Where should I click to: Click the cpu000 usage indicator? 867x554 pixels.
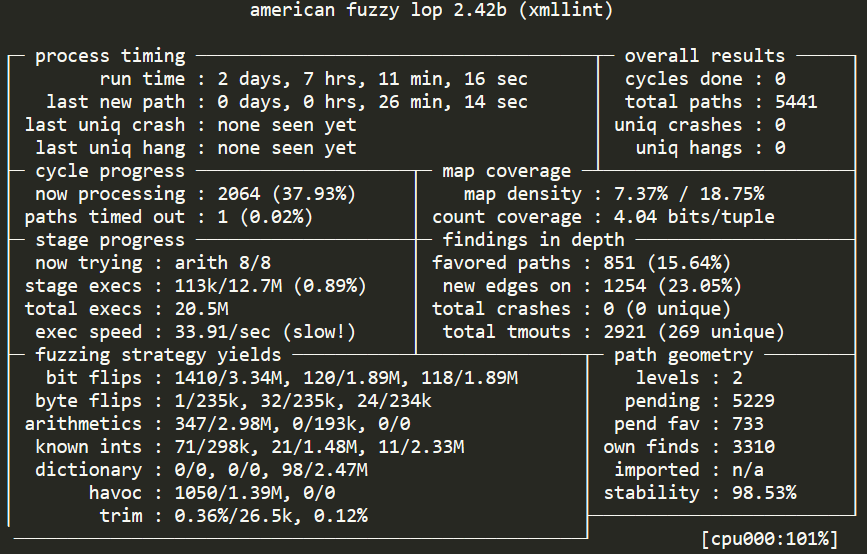click(x=768, y=539)
